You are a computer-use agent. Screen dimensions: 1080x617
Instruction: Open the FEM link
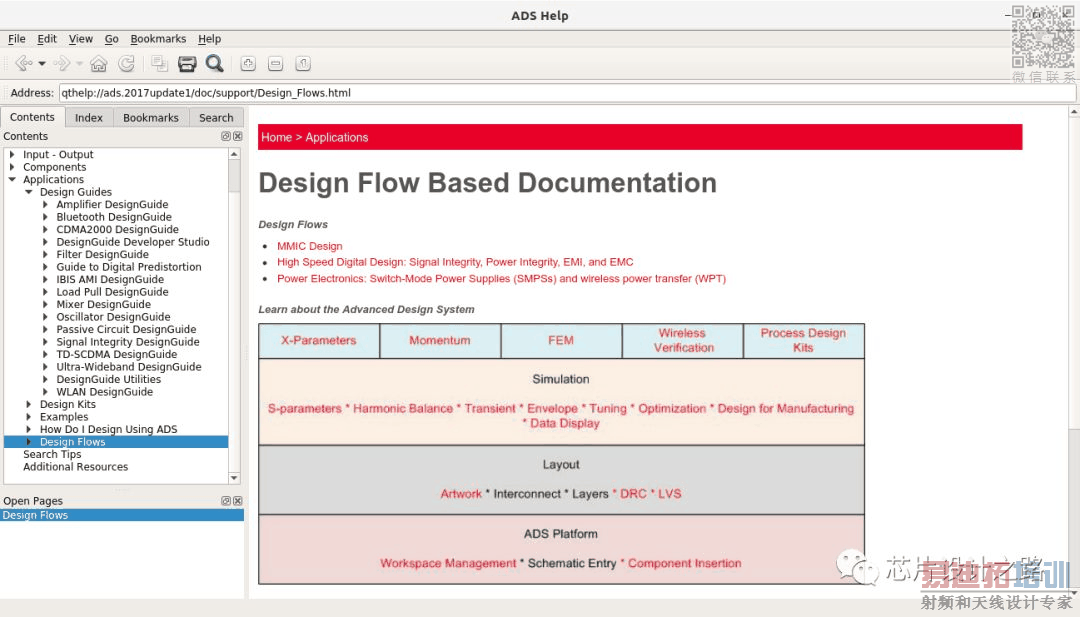tap(561, 340)
